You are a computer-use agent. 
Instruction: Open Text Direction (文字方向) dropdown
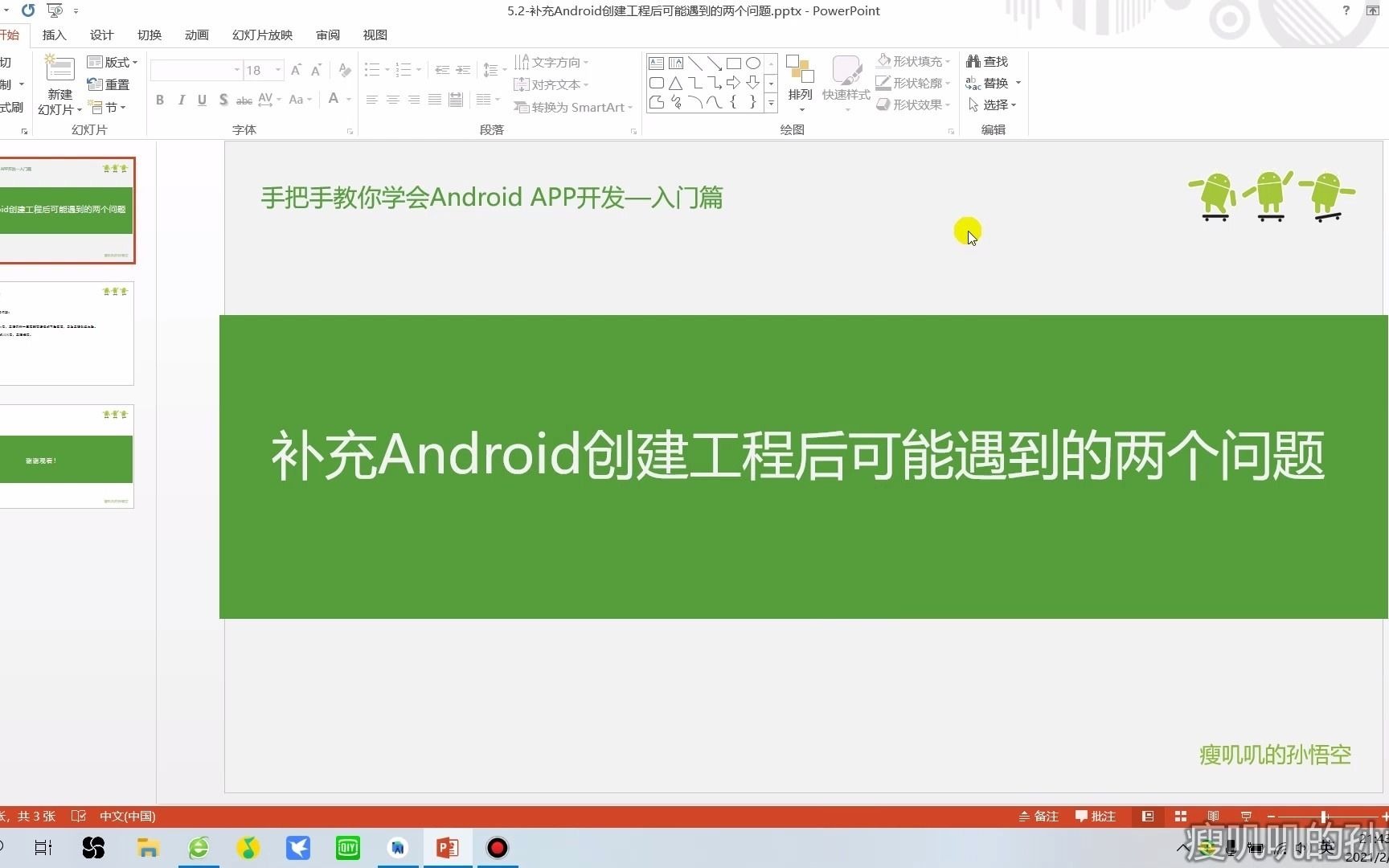(551, 62)
